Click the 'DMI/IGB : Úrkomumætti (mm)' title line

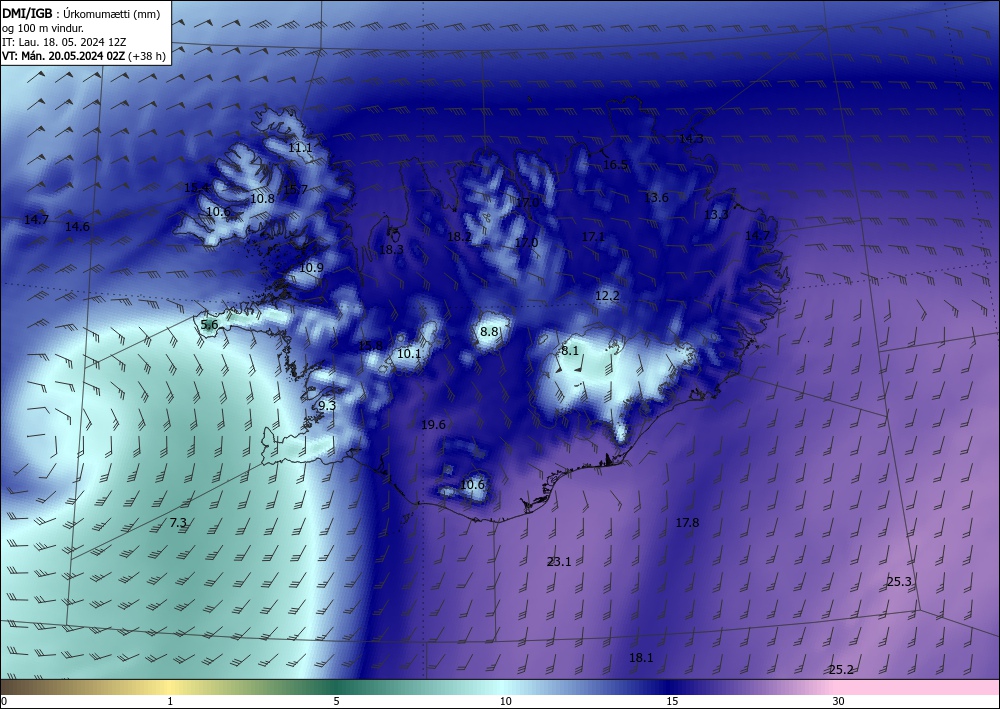(x=81, y=14)
